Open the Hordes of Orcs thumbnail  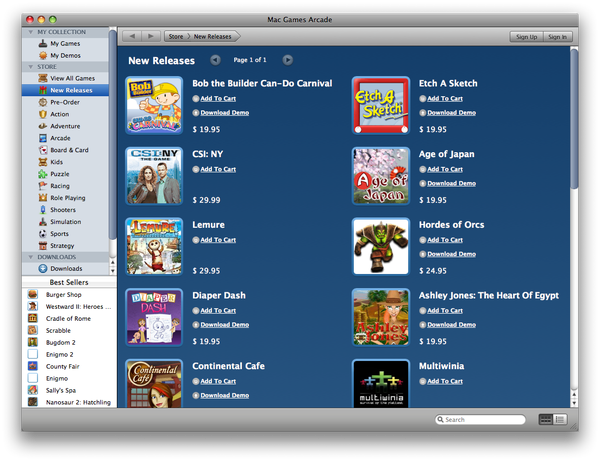tap(381, 246)
